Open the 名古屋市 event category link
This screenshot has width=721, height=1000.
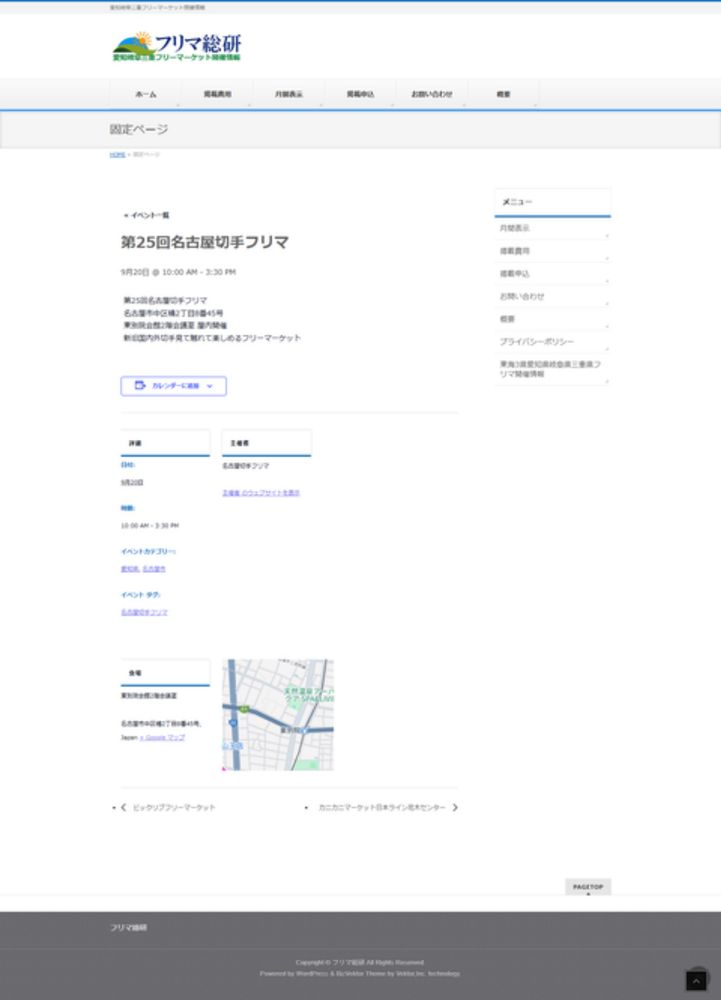click(x=154, y=568)
